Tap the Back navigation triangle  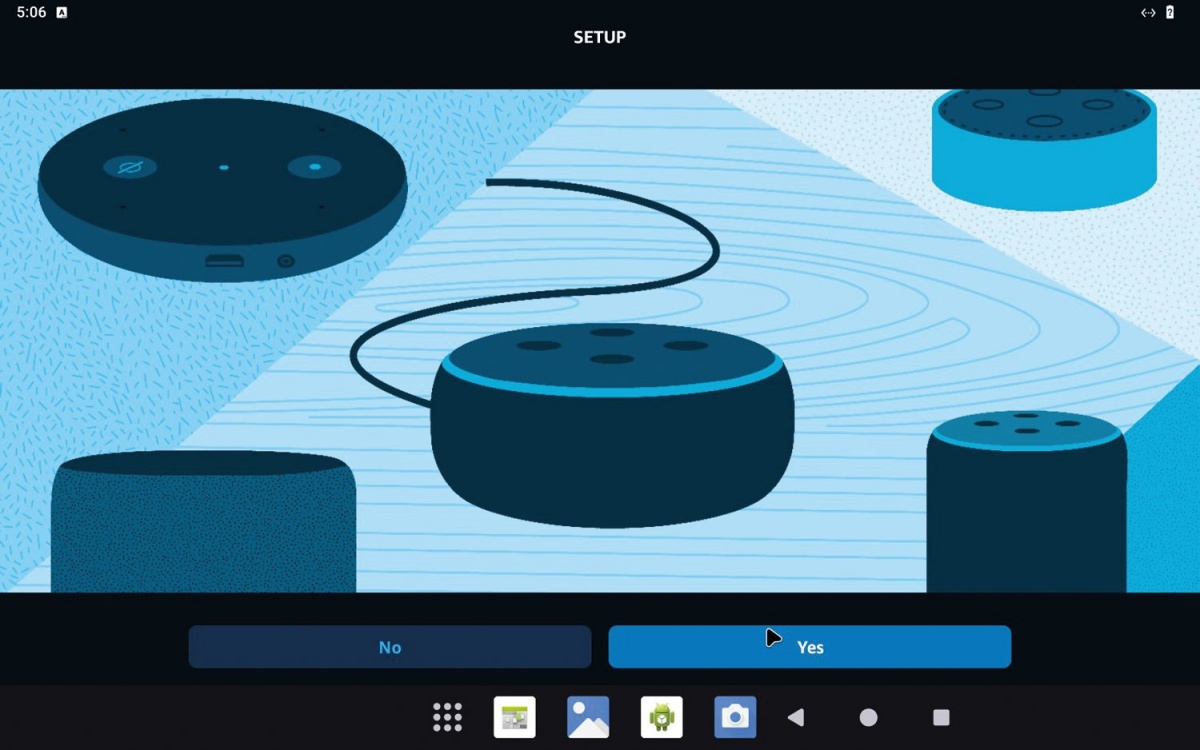(x=796, y=717)
